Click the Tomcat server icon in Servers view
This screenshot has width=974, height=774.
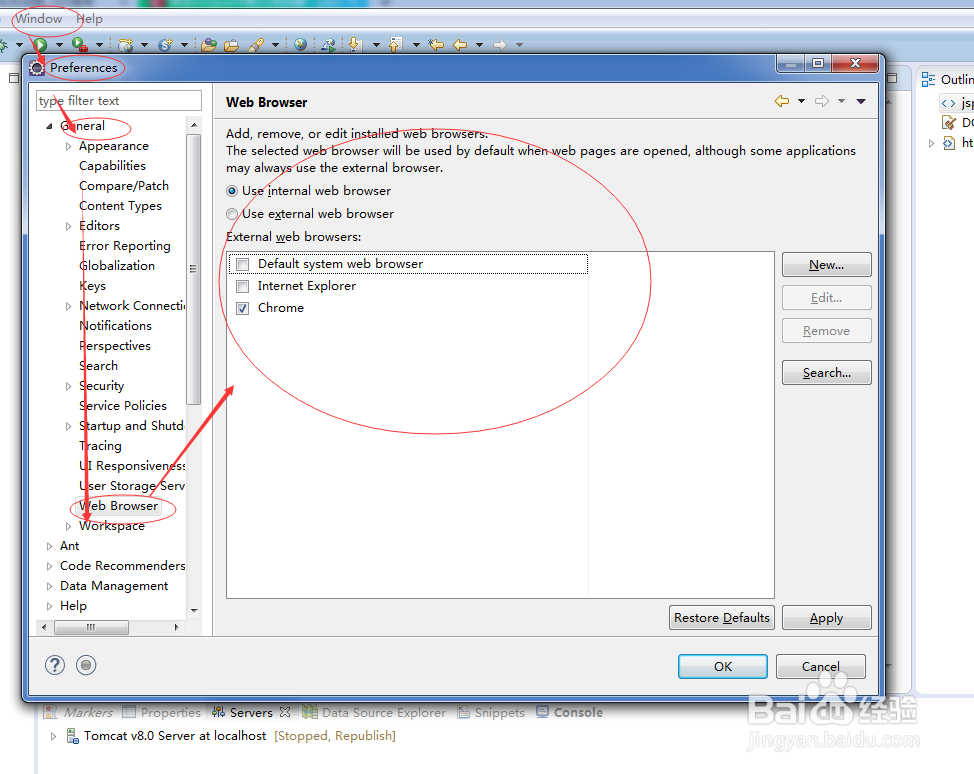73,736
